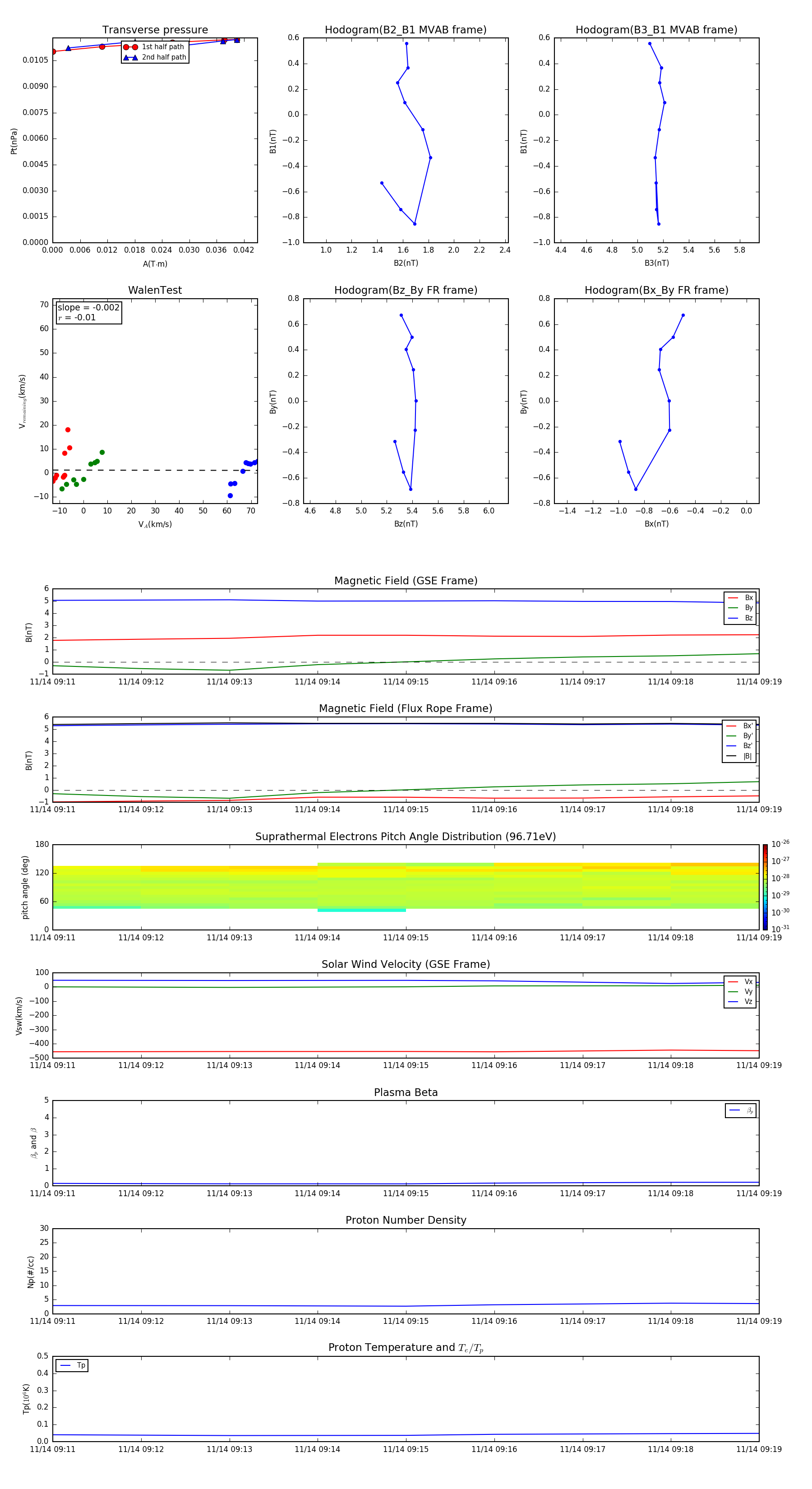Click the cyan patch in the pitch angle plot near 09:14
The height and width of the screenshot is (1489, 812).
pos(362,911)
